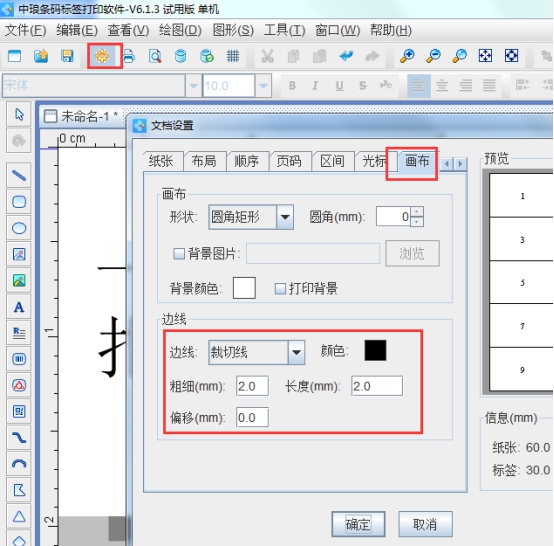Select the text tool A icon

pyautogui.click(x=19, y=307)
